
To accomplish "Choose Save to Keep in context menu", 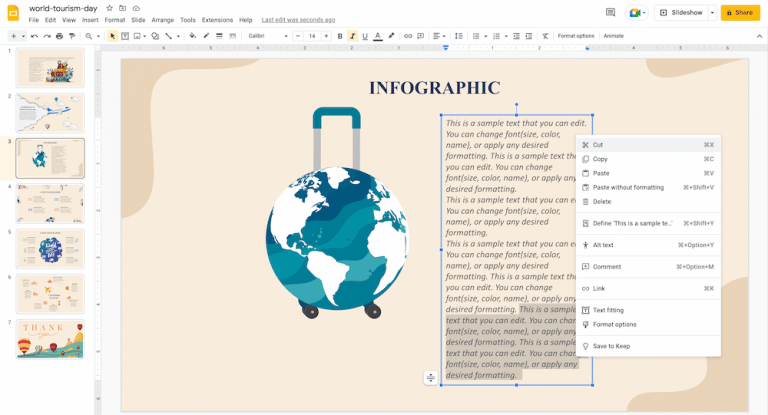I will [648, 346].
